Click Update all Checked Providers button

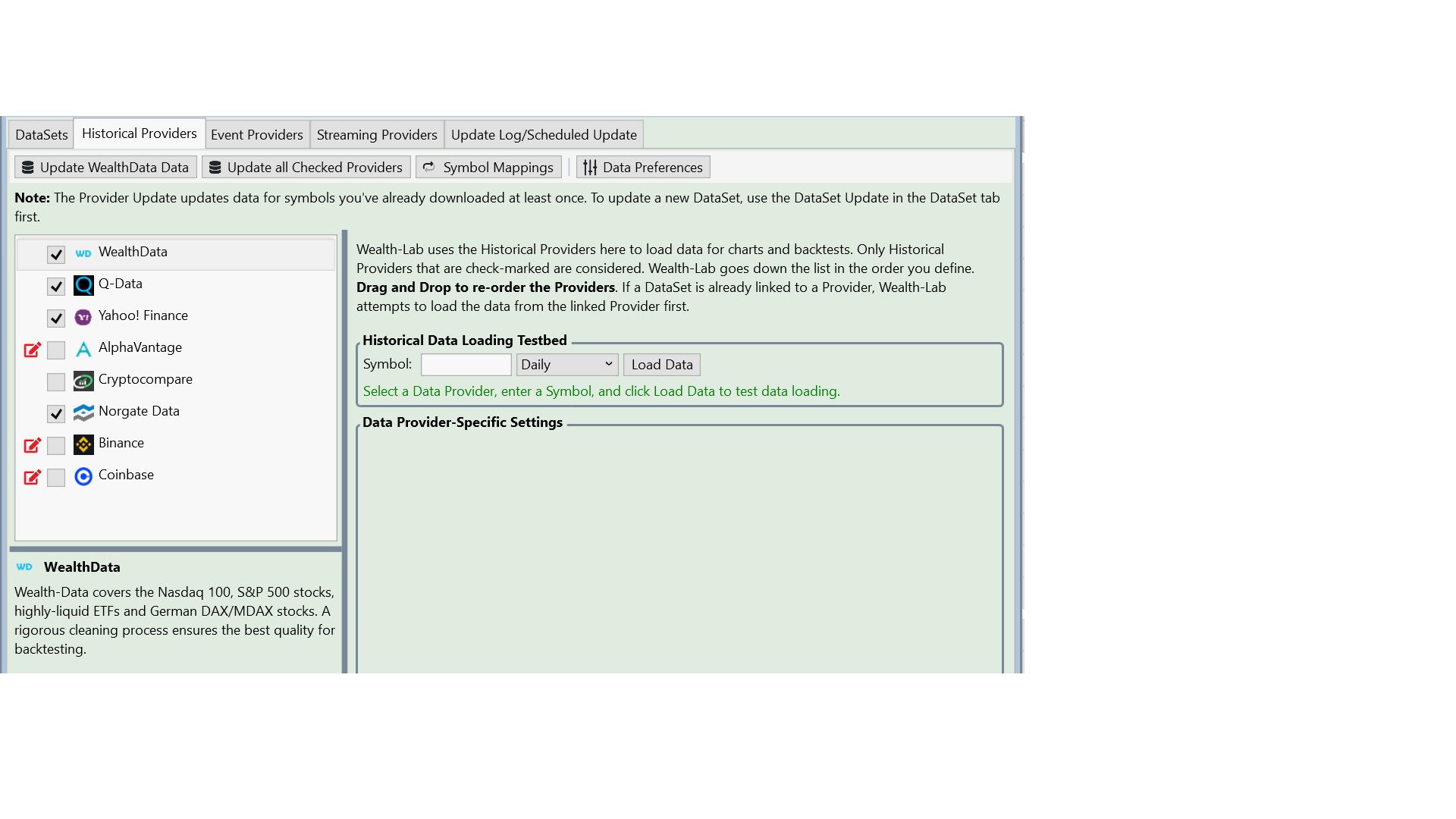(306, 168)
